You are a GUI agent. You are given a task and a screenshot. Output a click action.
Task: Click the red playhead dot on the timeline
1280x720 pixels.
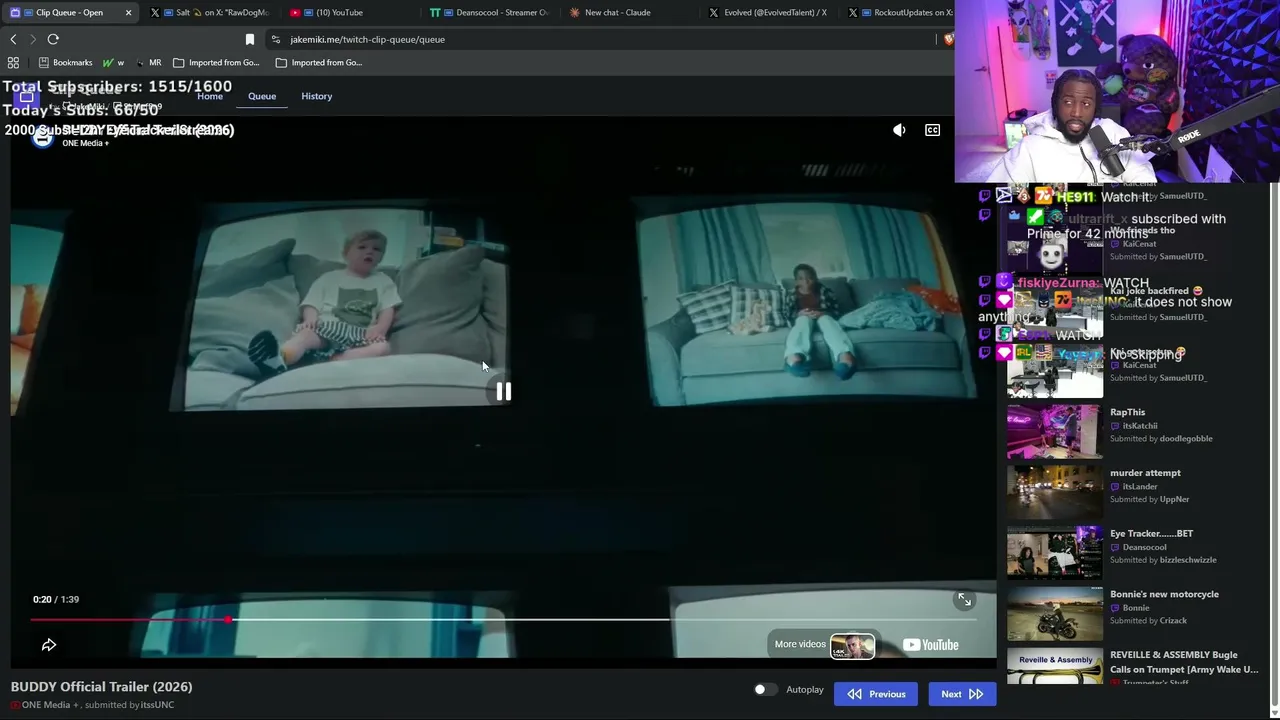(x=229, y=620)
